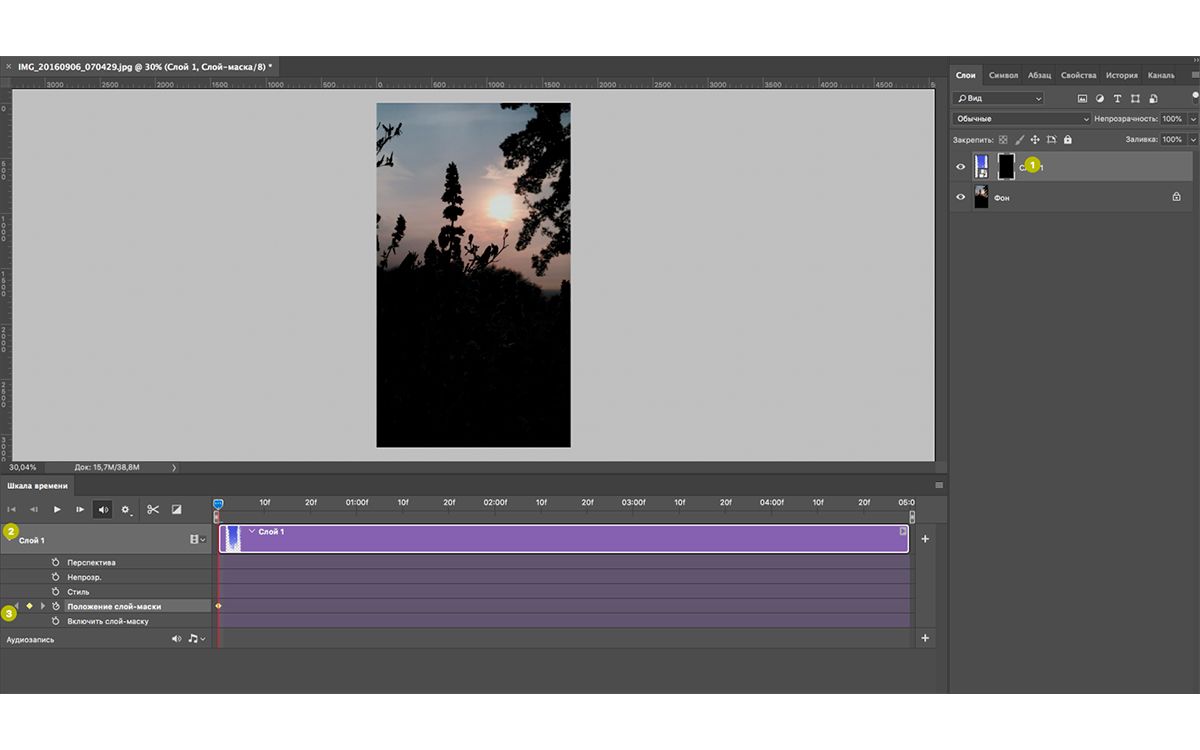The height and width of the screenshot is (750, 1200).
Task: Open the Непрозрачность slider arrow
Action: point(1191,119)
